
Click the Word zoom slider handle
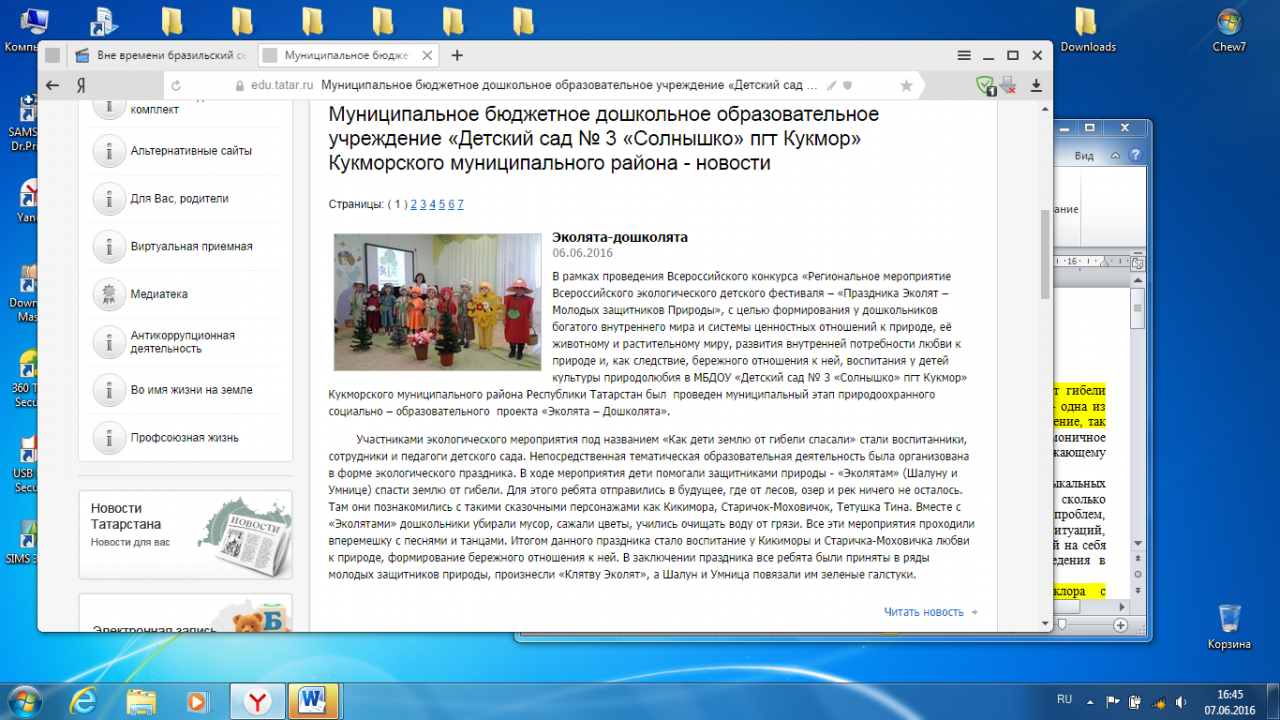(1061, 625)
